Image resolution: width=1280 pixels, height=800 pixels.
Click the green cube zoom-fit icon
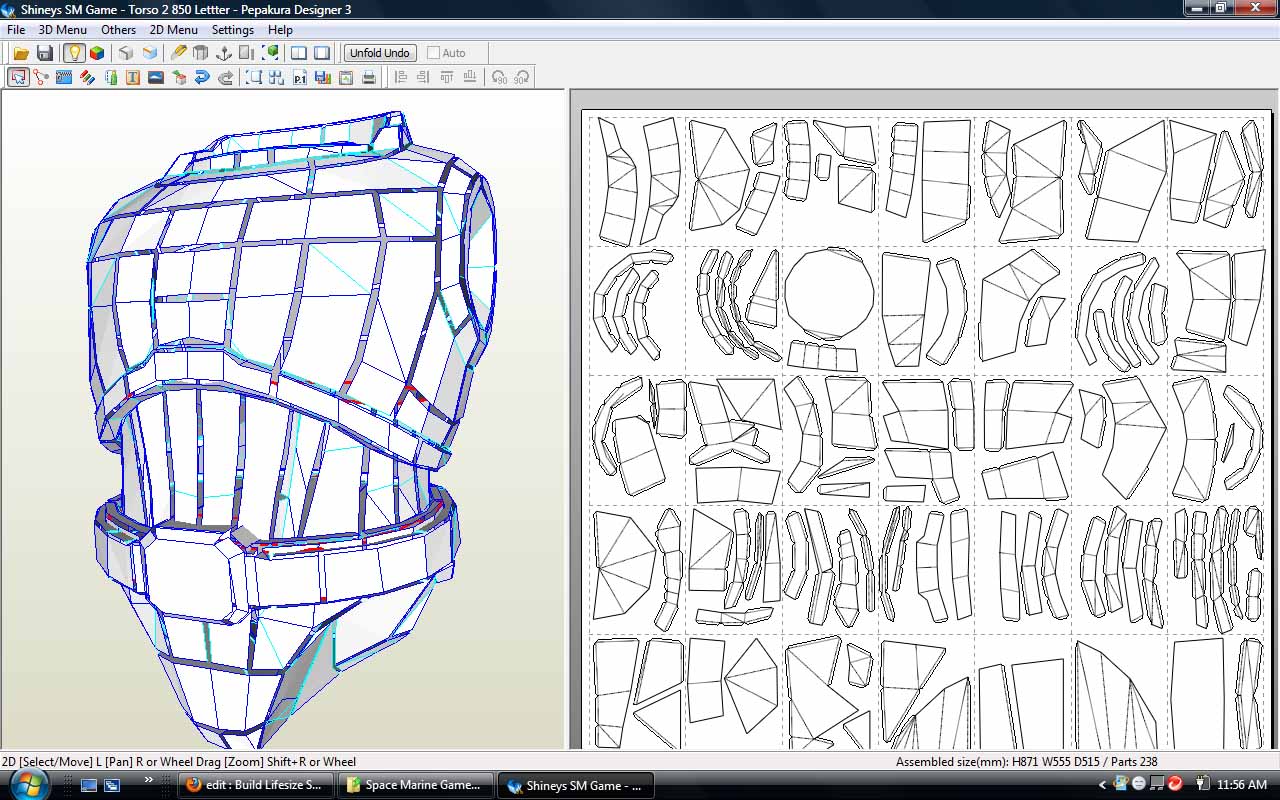coord(270,53)
